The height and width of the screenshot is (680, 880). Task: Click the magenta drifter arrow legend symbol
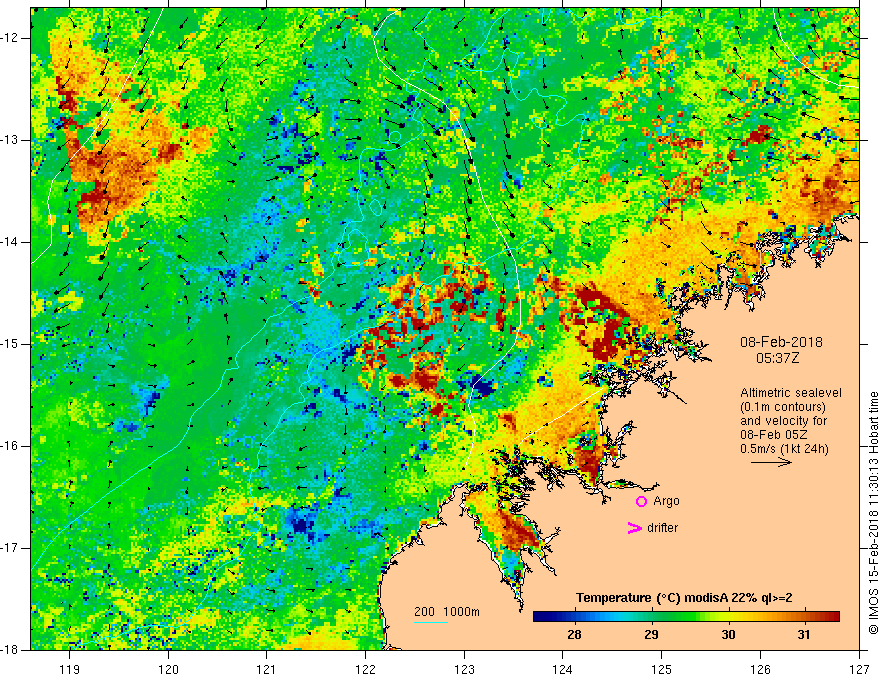tap(634, 528)
